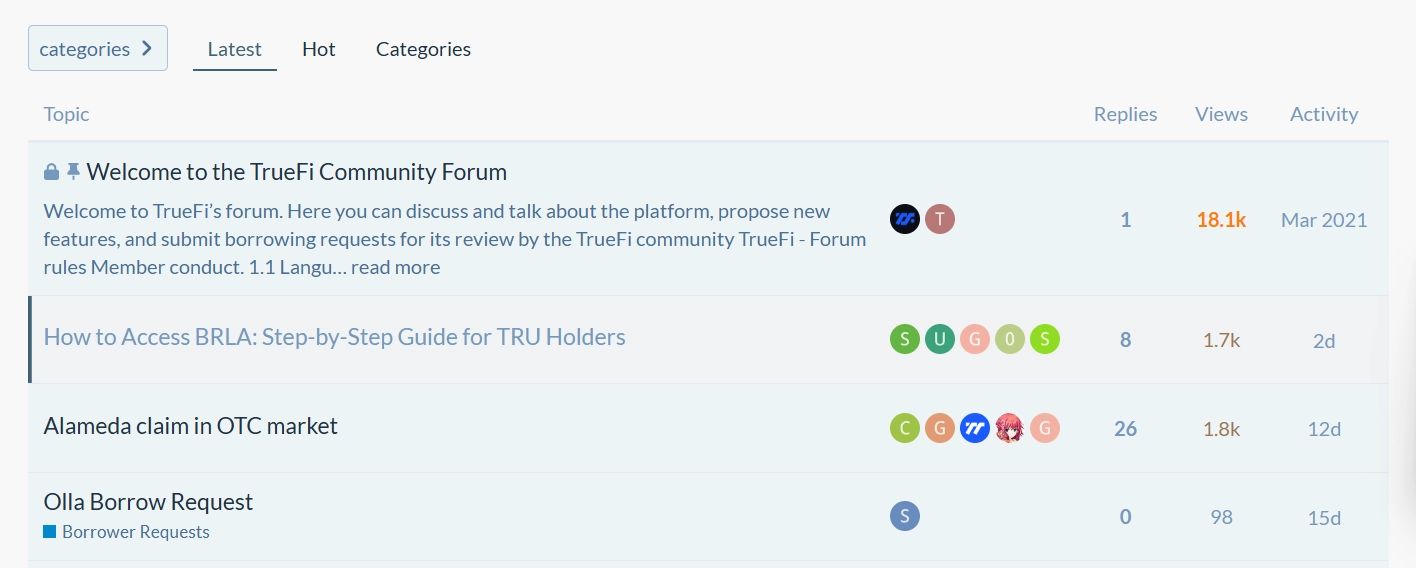The width and height of the screenshot is (1416, 568).
Task: Click the 'T' user avatar on Welcome topic
Action: [940, 219]
